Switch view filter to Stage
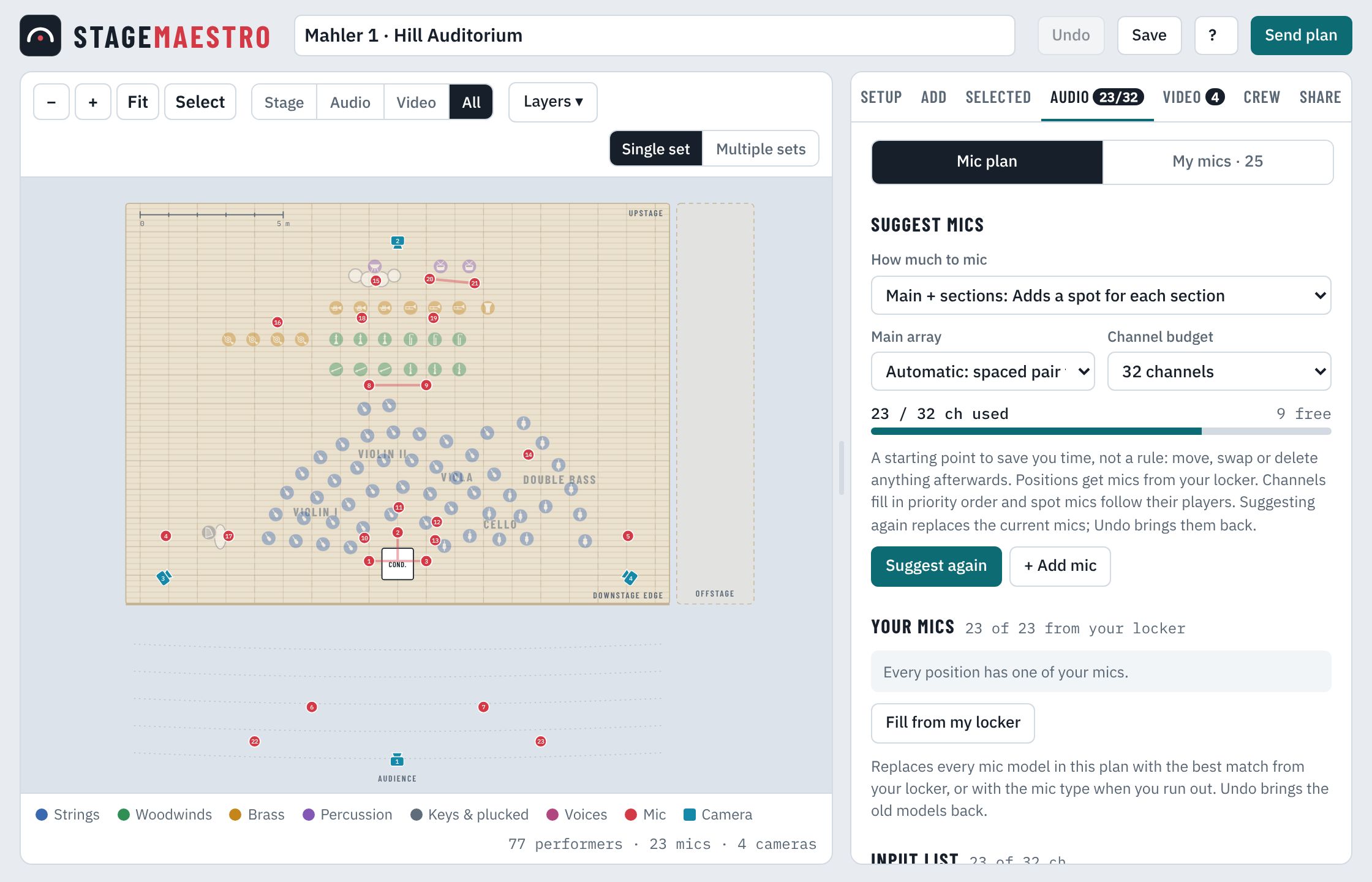The width and height of the screenshot is (1372, 882). pyautogui.click(x=284, y=102)
